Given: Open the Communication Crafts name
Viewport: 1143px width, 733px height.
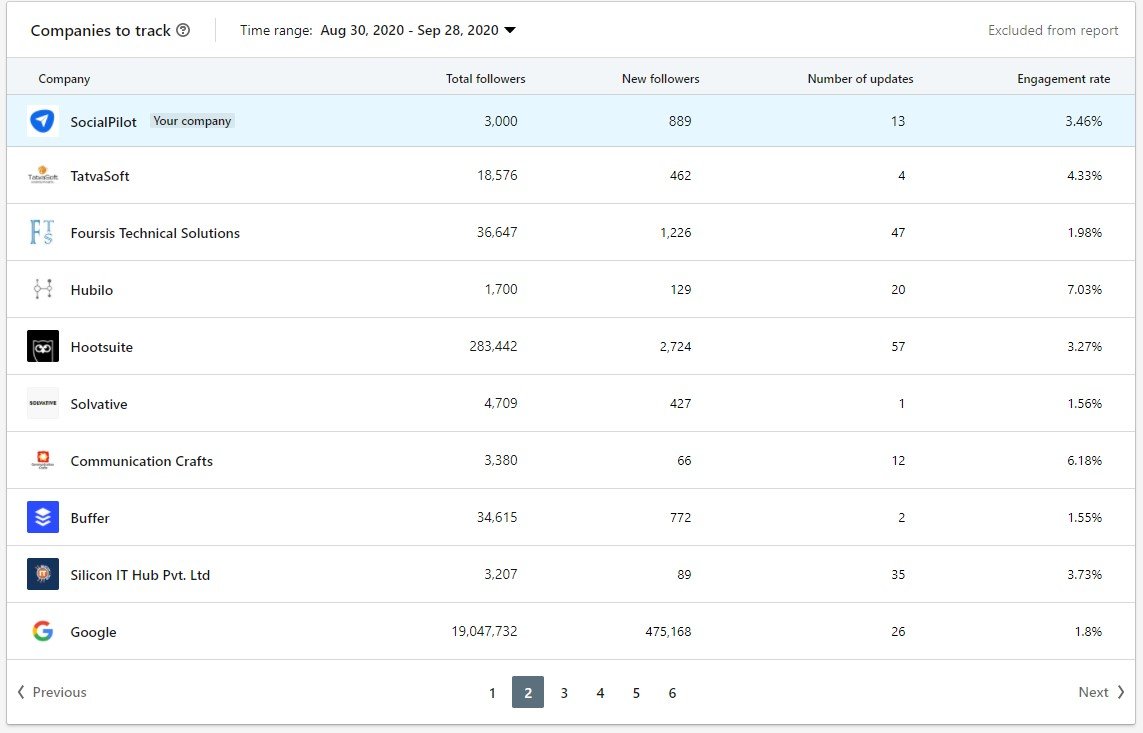Looking at the screenshot, I should [141, 461].
